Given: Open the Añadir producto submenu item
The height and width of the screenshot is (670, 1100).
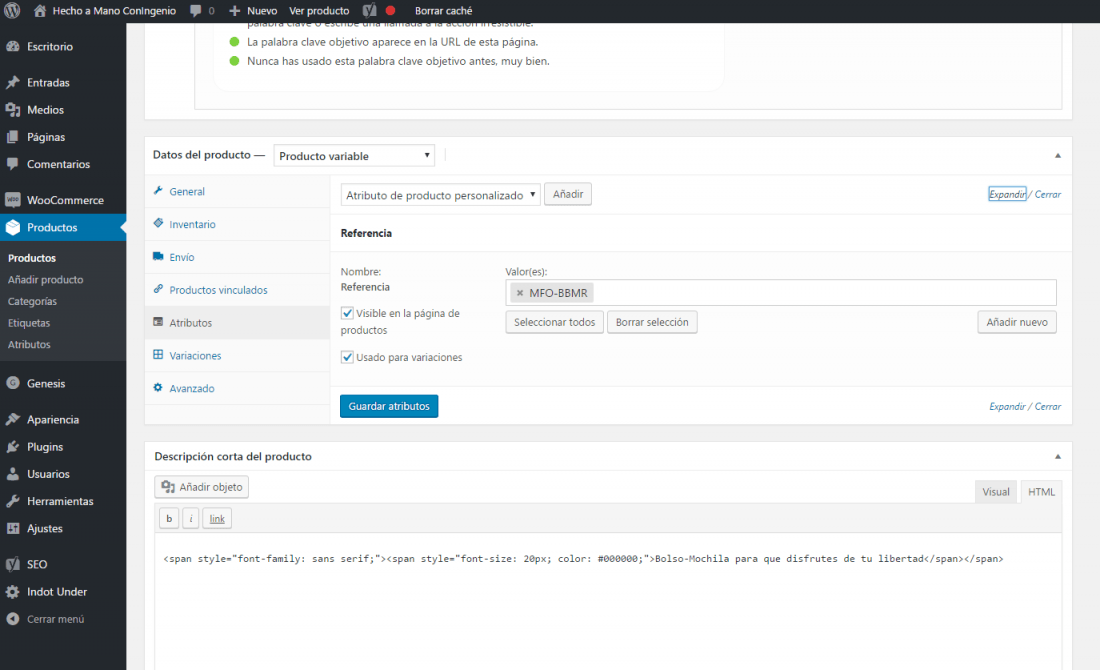Looking at the screenshot, I should [x=46, y=279].
